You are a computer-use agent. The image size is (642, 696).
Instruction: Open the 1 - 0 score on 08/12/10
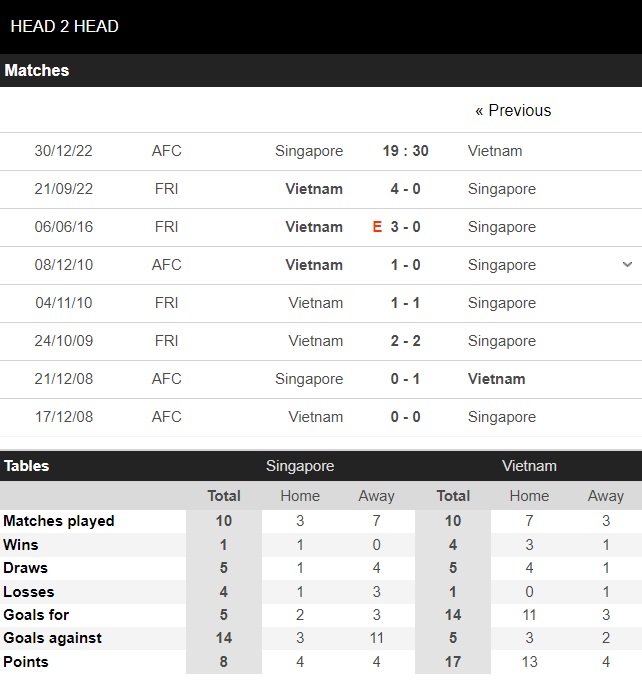(405, 265)
